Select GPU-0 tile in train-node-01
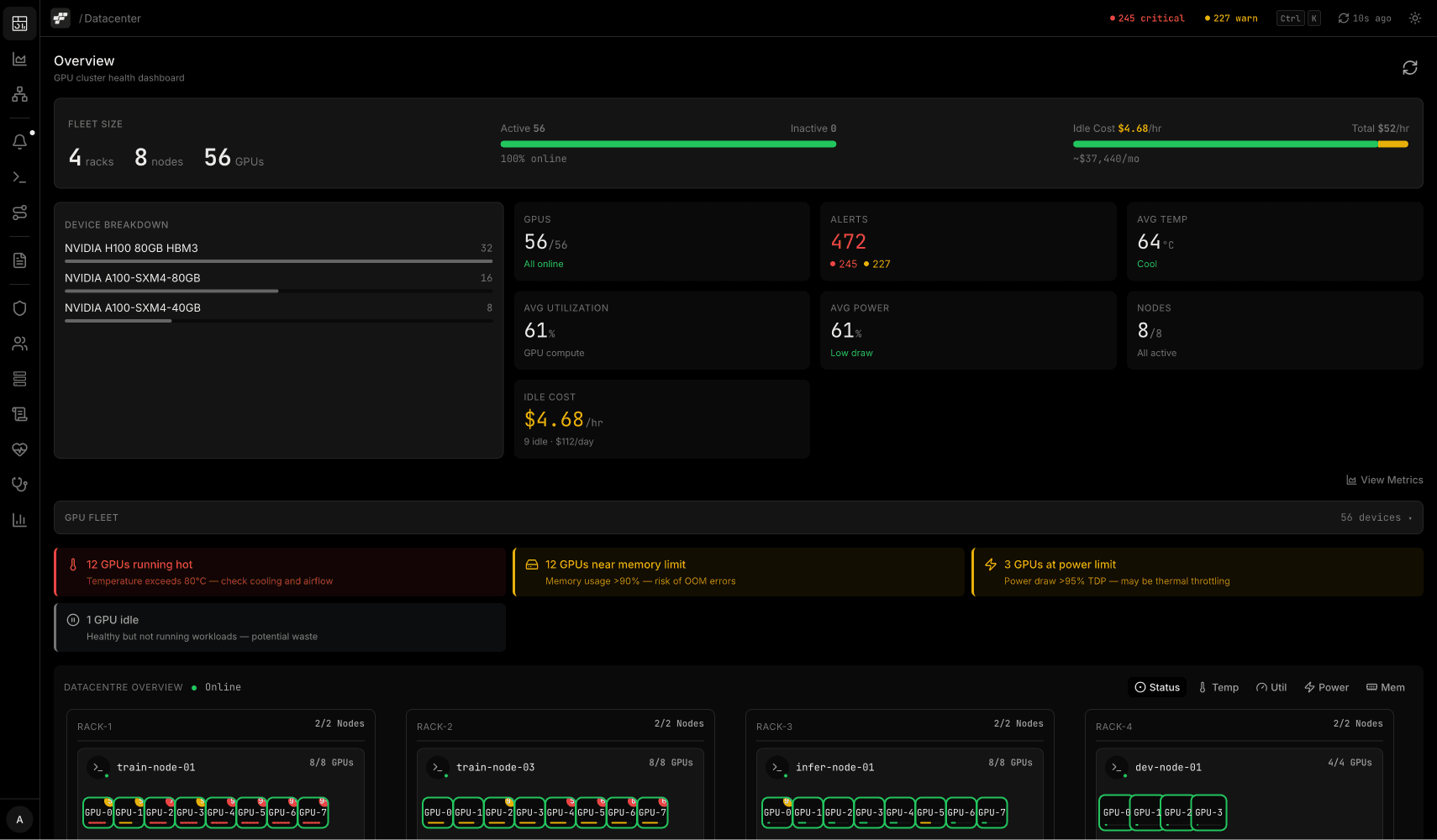1437x840 pixels. (98, 813)
